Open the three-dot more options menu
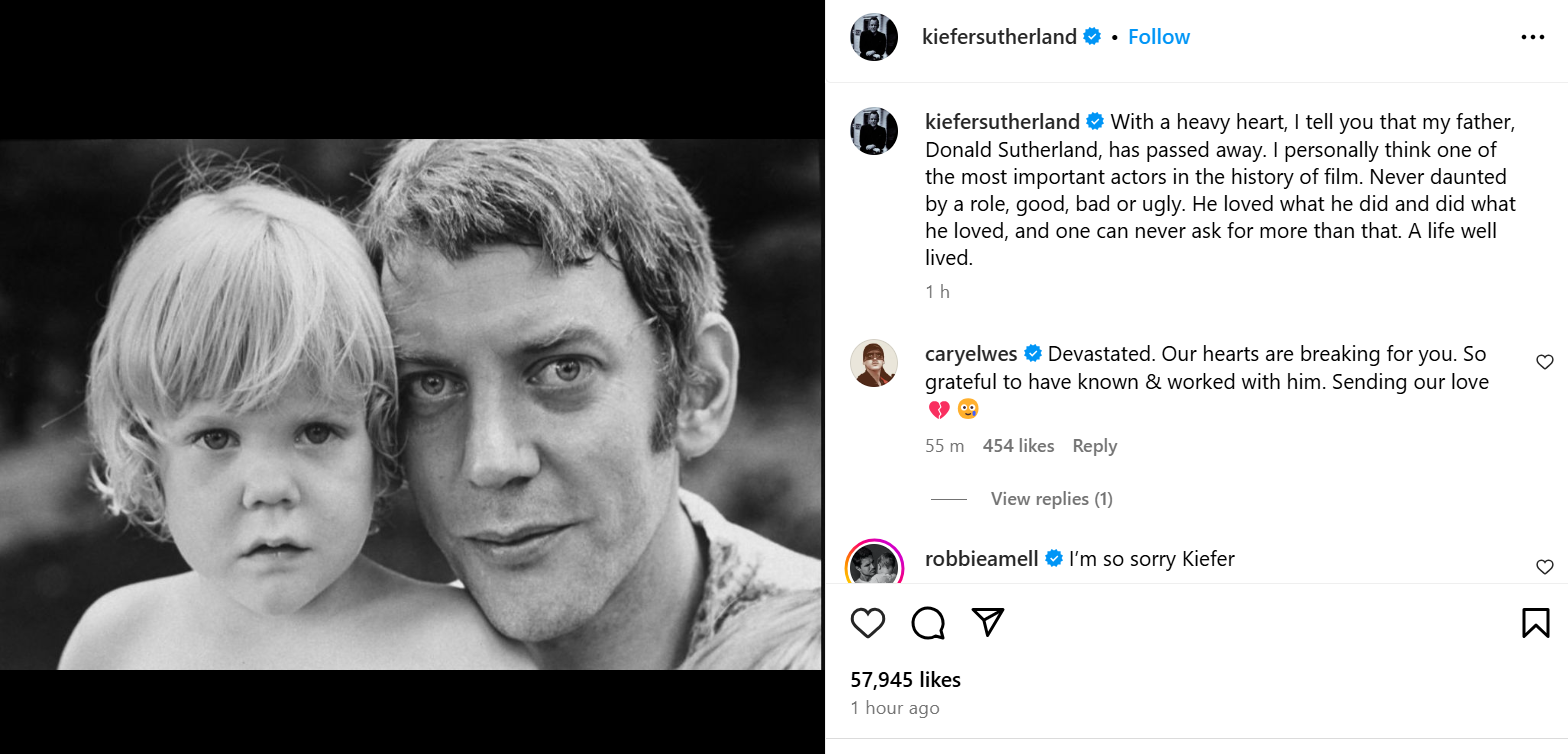The width and height of the screenshot is (1568, 754). tap(1532, 37)
